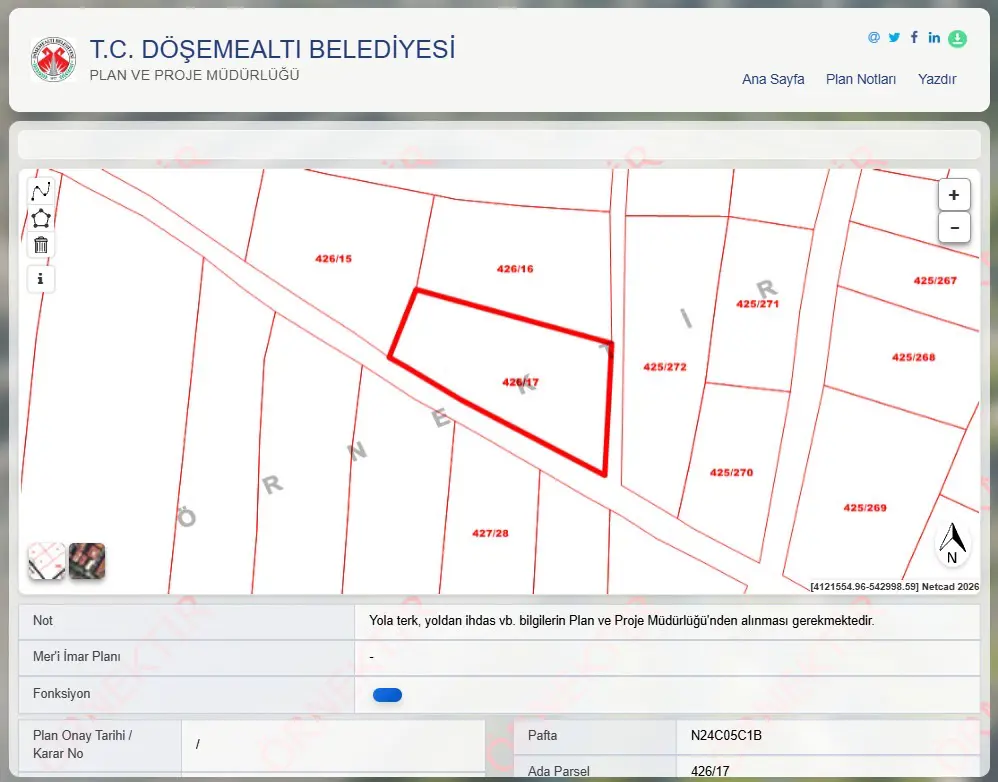Click the trash icon to delete drawings
This screenshot has height=782, width=998.
click(41, 244)
